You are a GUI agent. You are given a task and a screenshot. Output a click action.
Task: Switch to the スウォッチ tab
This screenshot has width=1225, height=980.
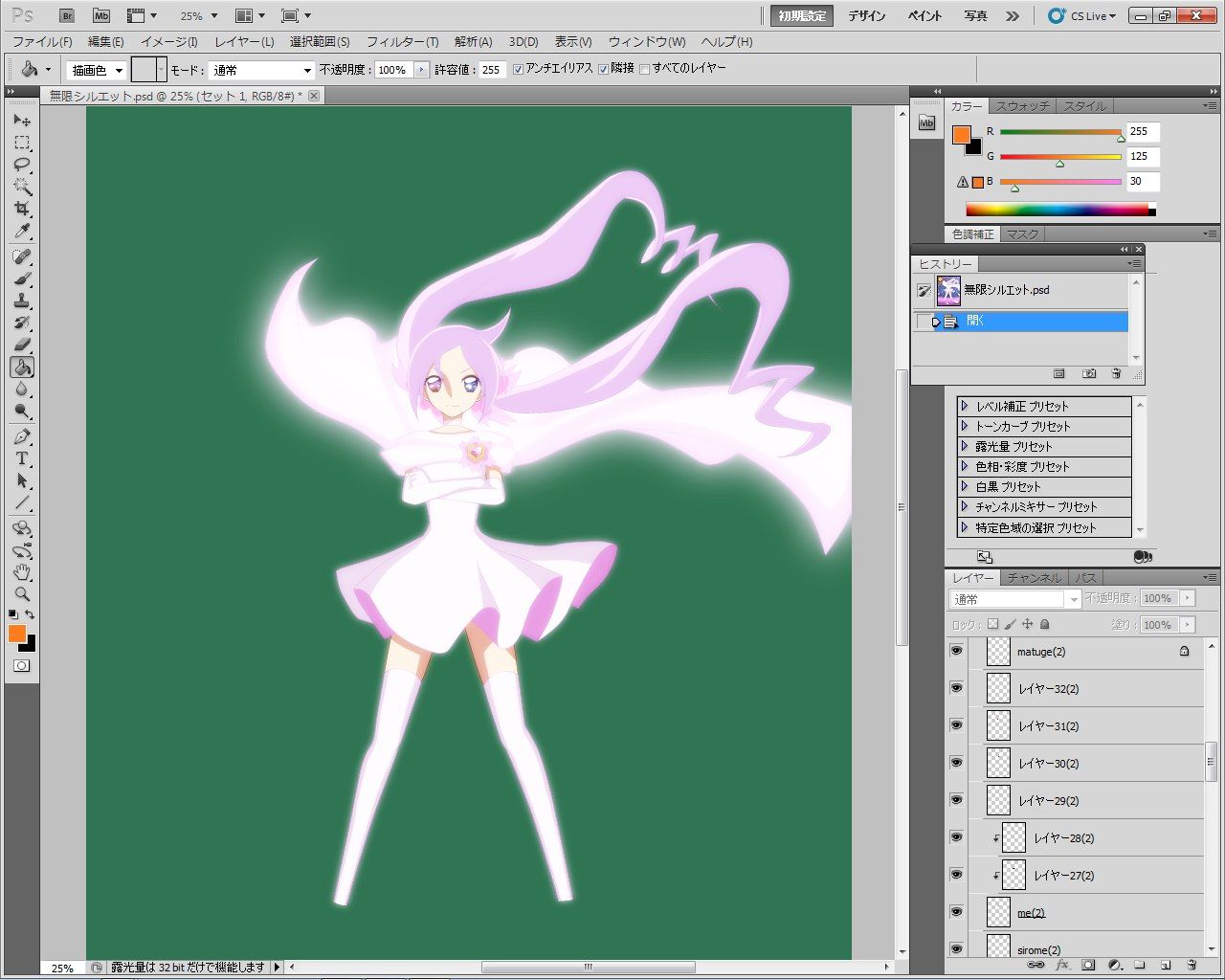click(x=1022, y=106)
